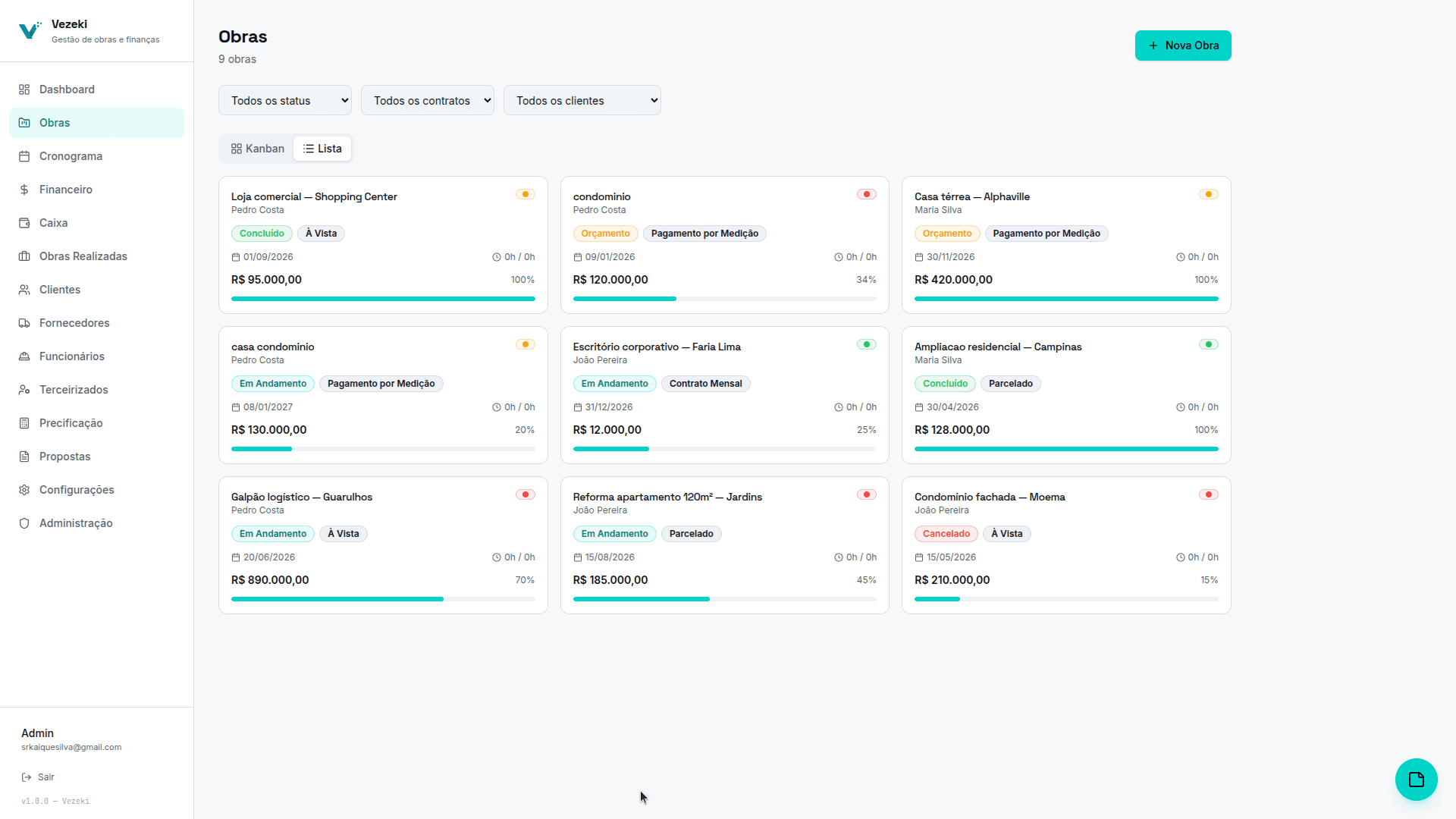Select the Caixa wallet icon

pos(24,223)
